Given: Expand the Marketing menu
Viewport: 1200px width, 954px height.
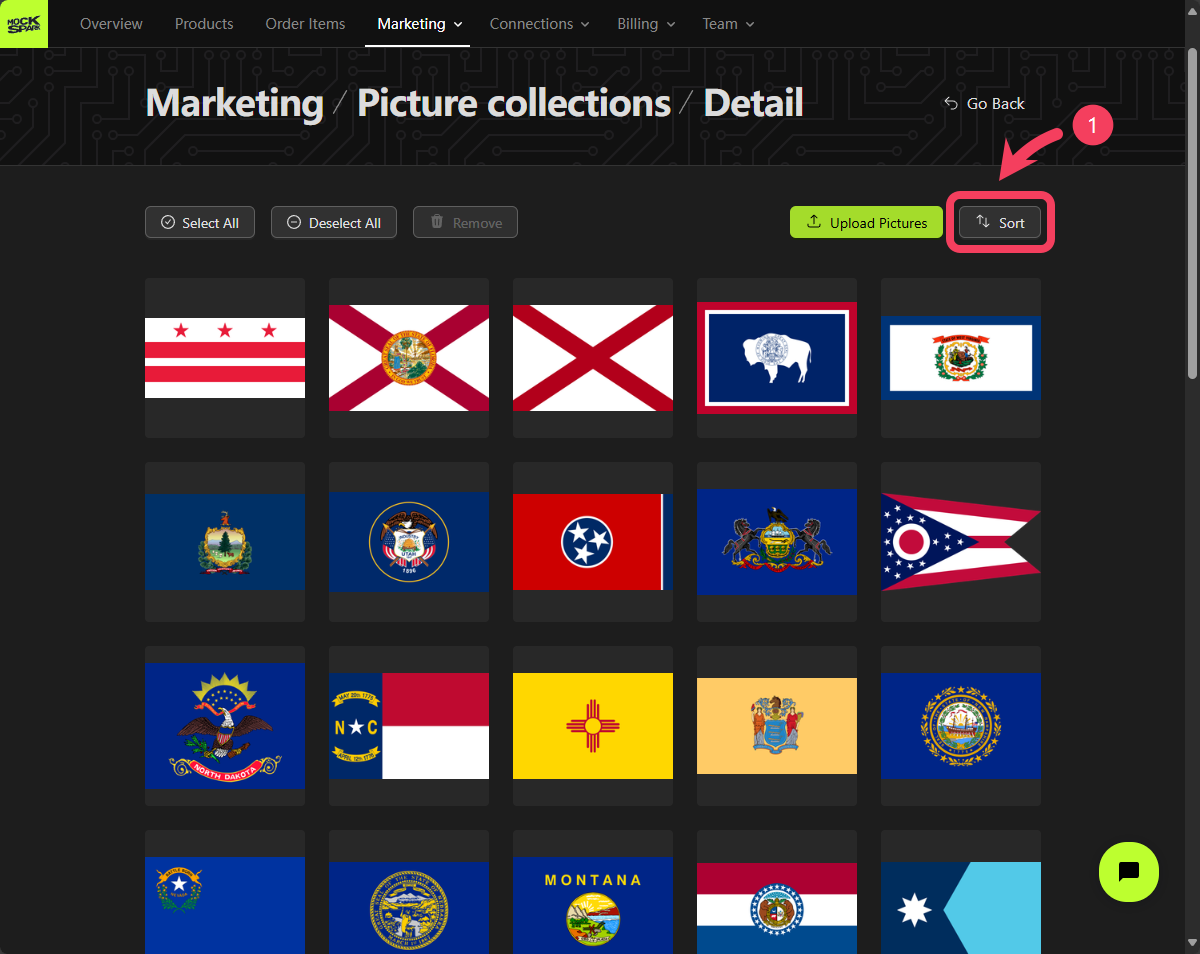Looking at the screenshot, I should tap(420, 23).
